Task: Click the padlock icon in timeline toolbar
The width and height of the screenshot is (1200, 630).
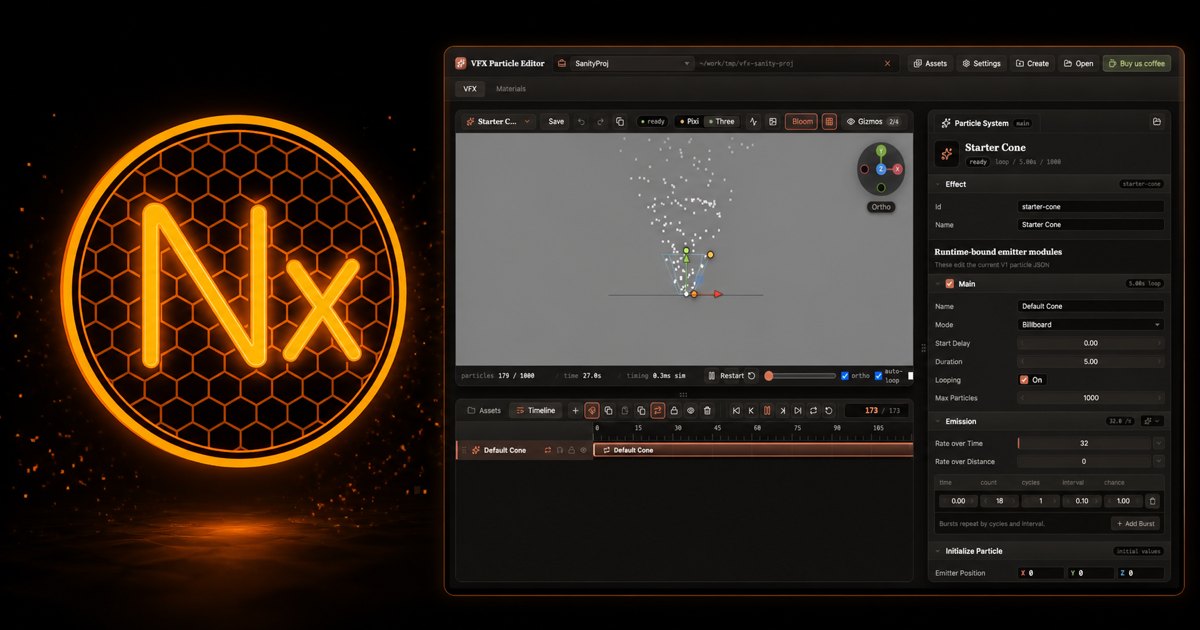Action: [674, 410]
